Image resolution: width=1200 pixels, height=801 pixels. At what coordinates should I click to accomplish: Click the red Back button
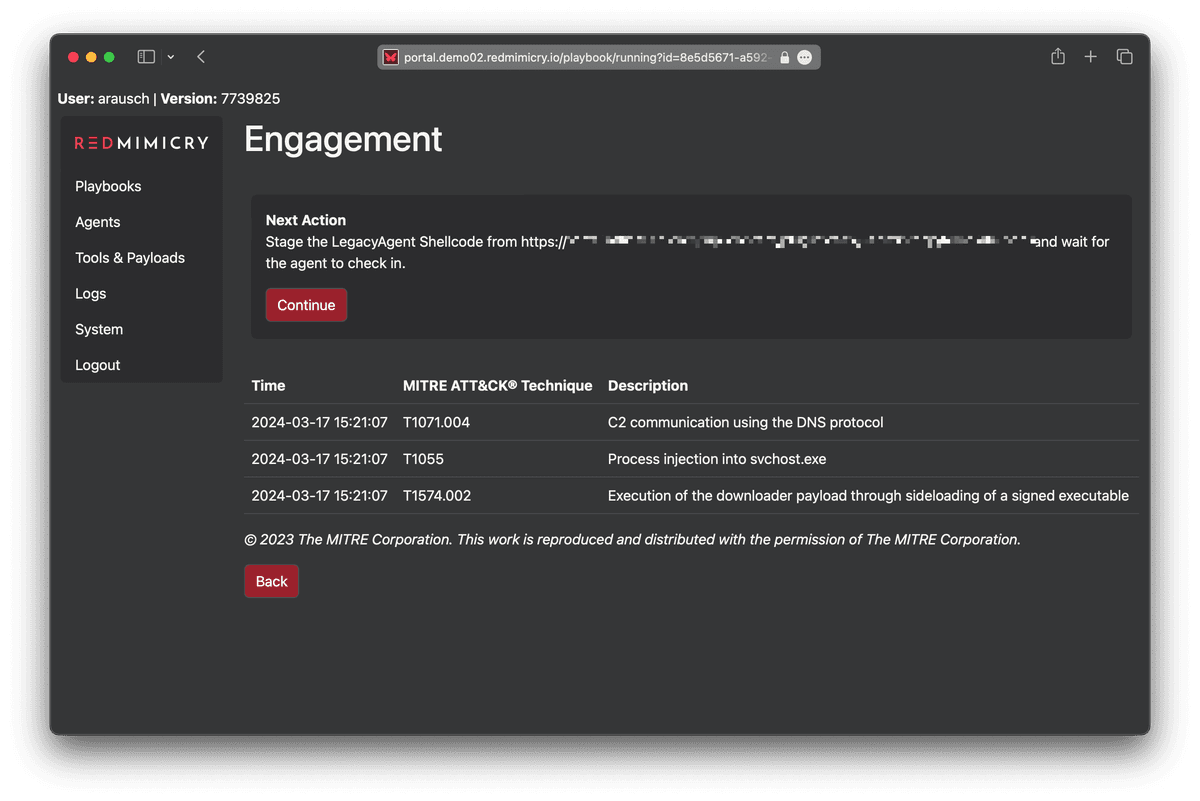(272, 582)
